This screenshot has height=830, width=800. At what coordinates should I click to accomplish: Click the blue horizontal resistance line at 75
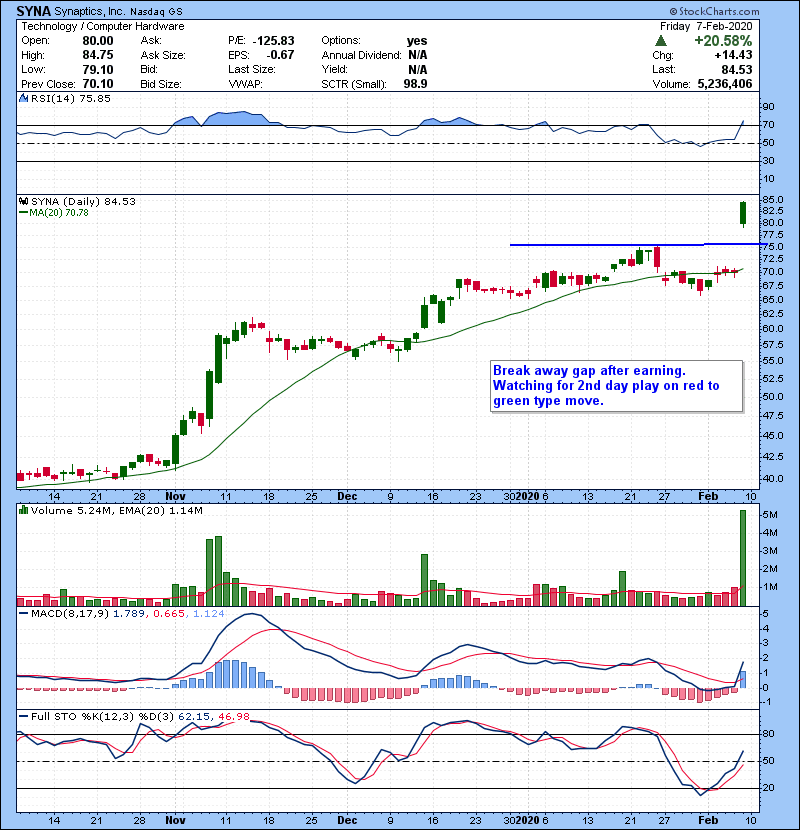638,245
